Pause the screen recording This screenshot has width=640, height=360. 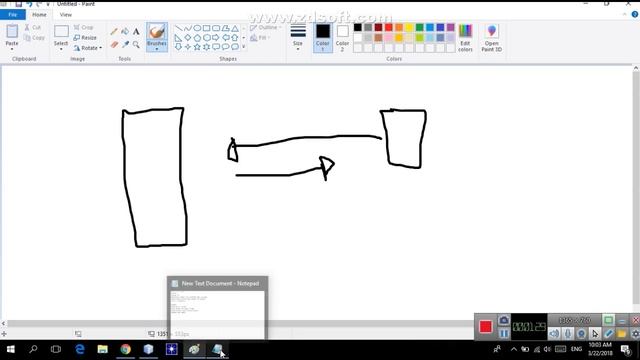point(504,334)
